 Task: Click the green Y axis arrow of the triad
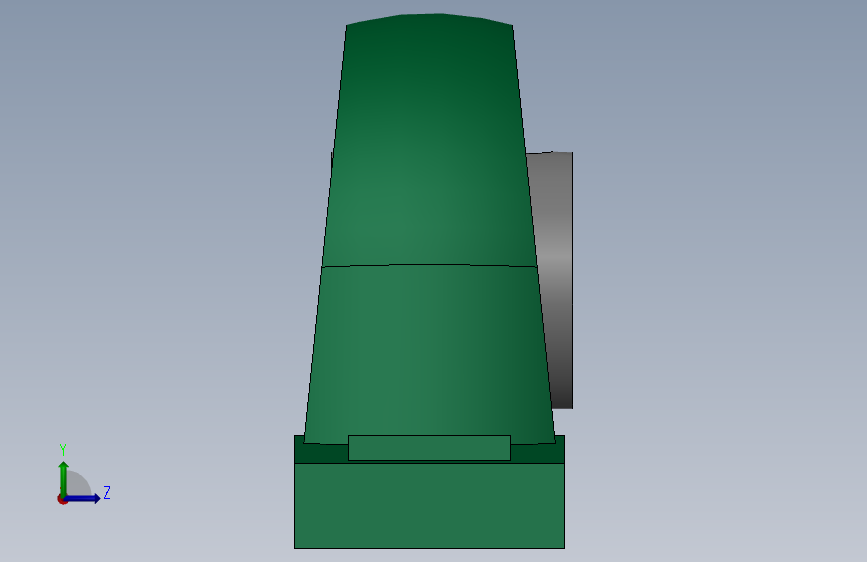64,478
